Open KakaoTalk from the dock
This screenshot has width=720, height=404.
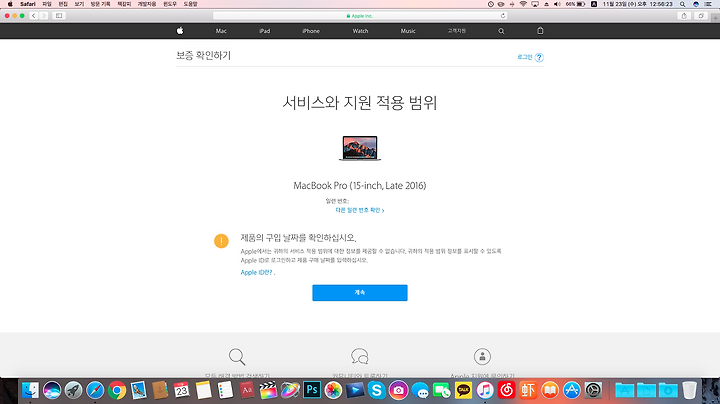(x=463, y=391)
